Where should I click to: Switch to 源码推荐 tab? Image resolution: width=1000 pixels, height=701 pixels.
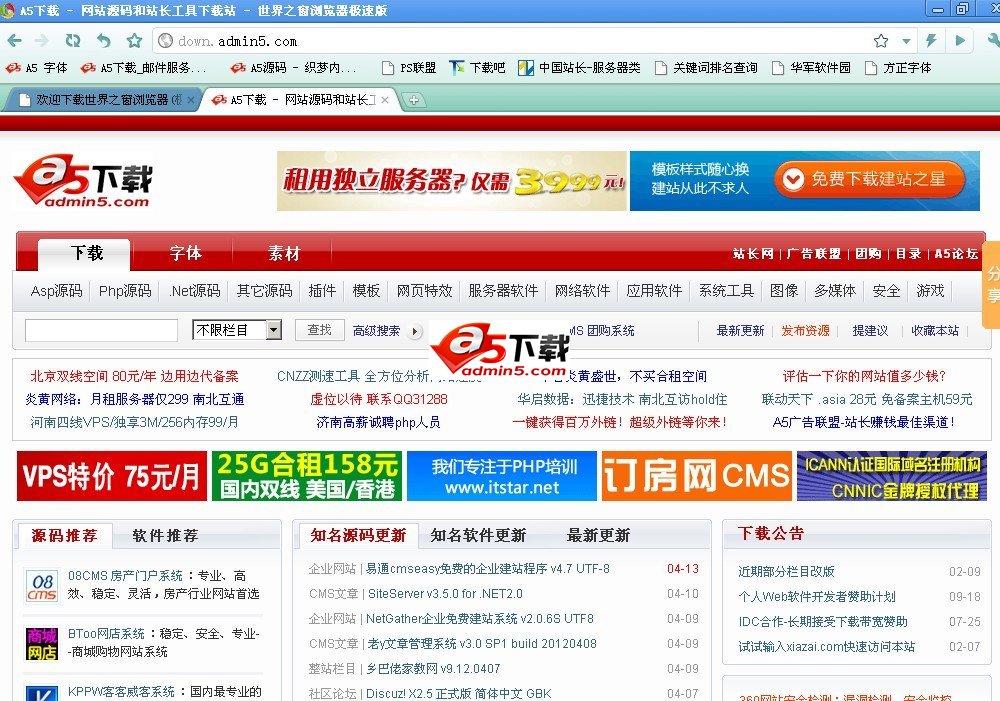(64, 535)
